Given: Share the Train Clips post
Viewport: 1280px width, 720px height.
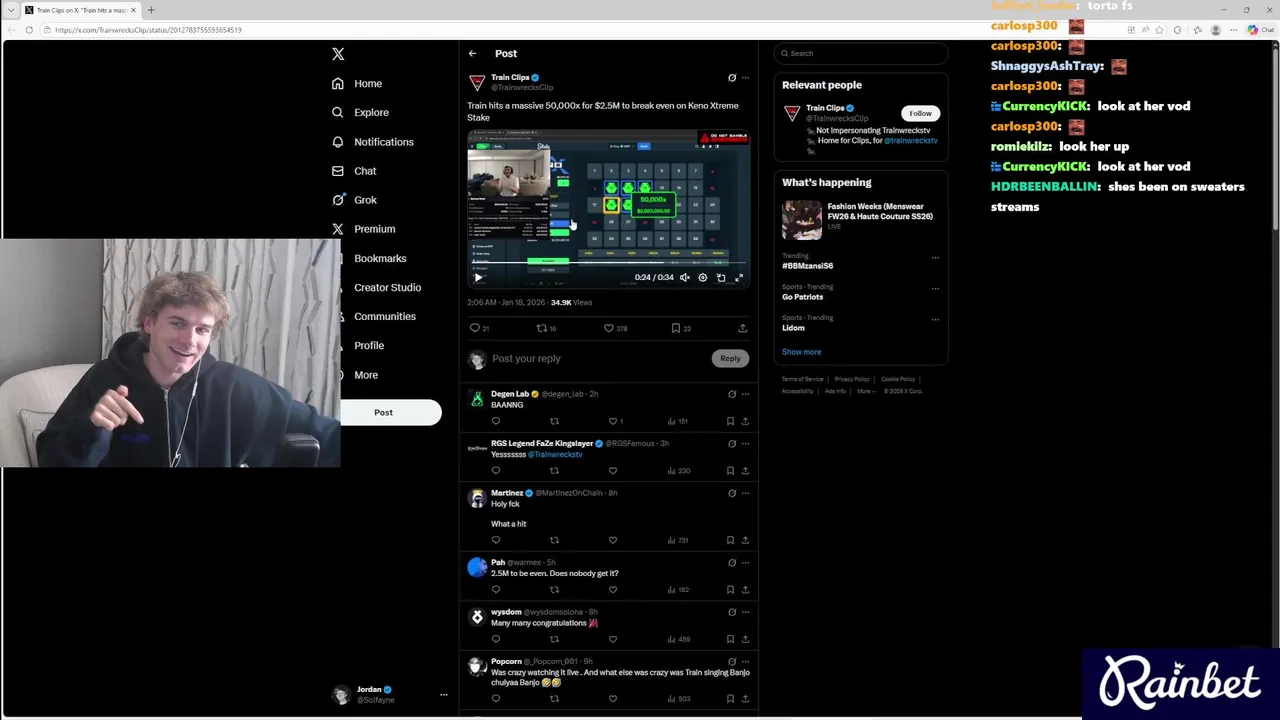Looking at the screenshot, I should [x=742, y=328].
